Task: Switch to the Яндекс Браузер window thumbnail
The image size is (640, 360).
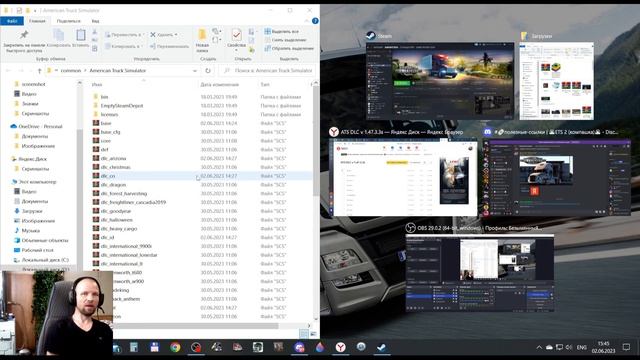Action: tap(403, 177)
